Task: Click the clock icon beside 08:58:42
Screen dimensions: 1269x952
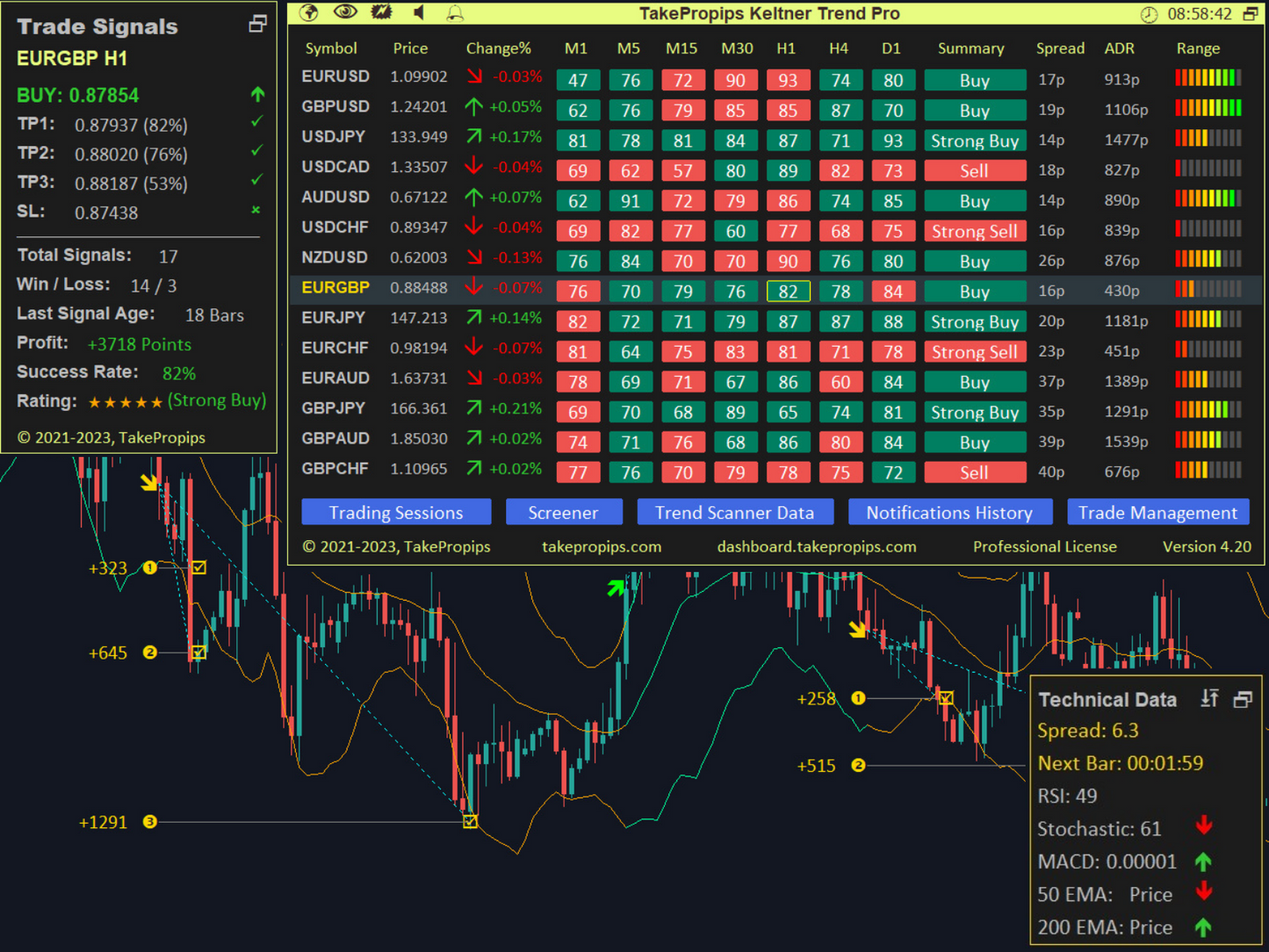Action: pos(1149,14)
